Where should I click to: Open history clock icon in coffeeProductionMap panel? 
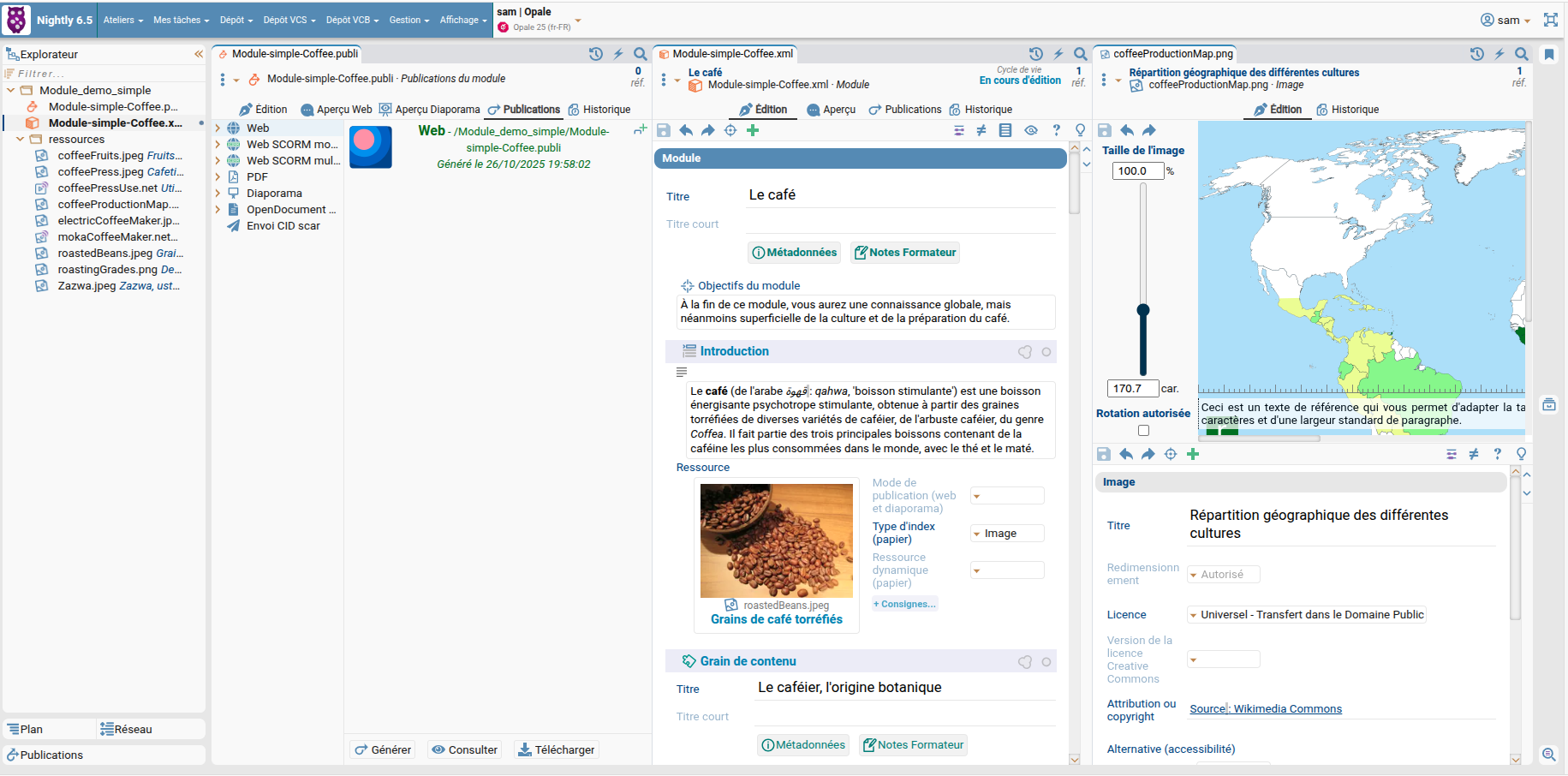(1477, 54)
